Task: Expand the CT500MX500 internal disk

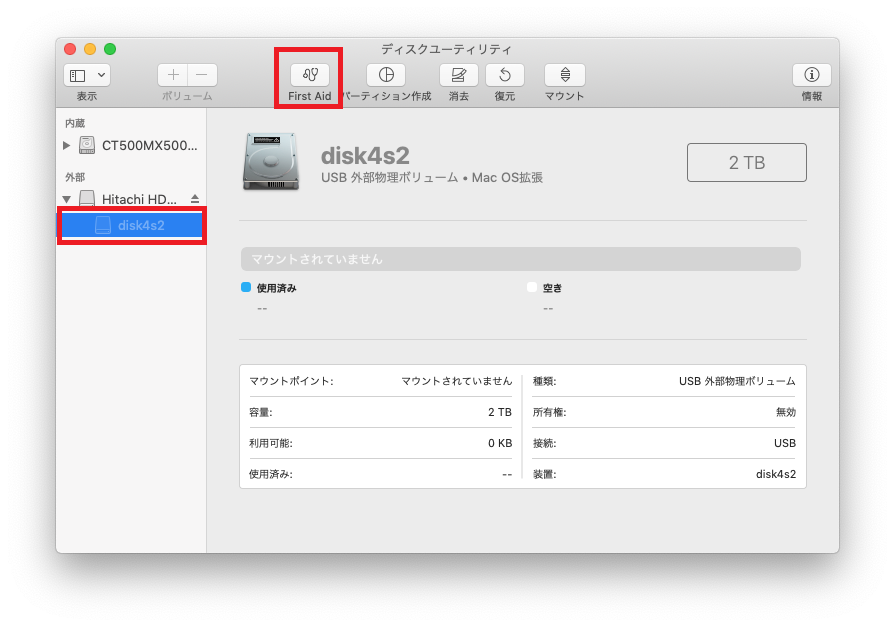Action: pos(66,146)
